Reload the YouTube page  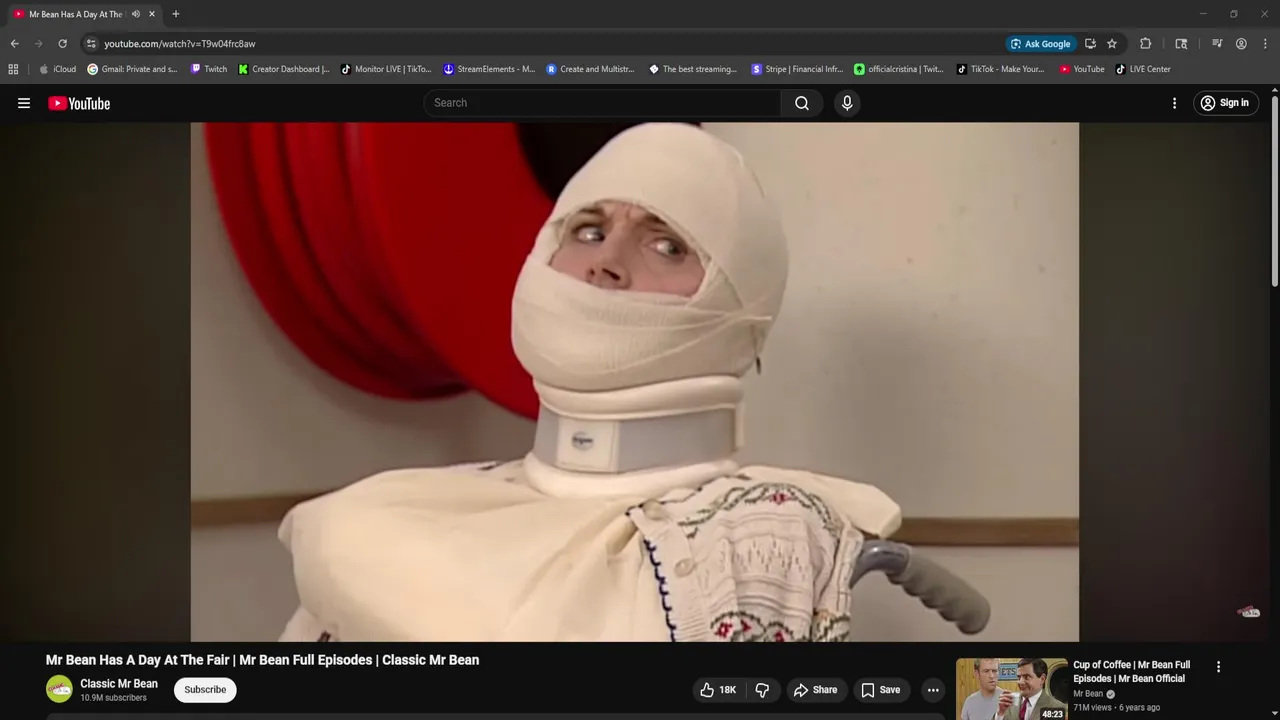[62, 44]
